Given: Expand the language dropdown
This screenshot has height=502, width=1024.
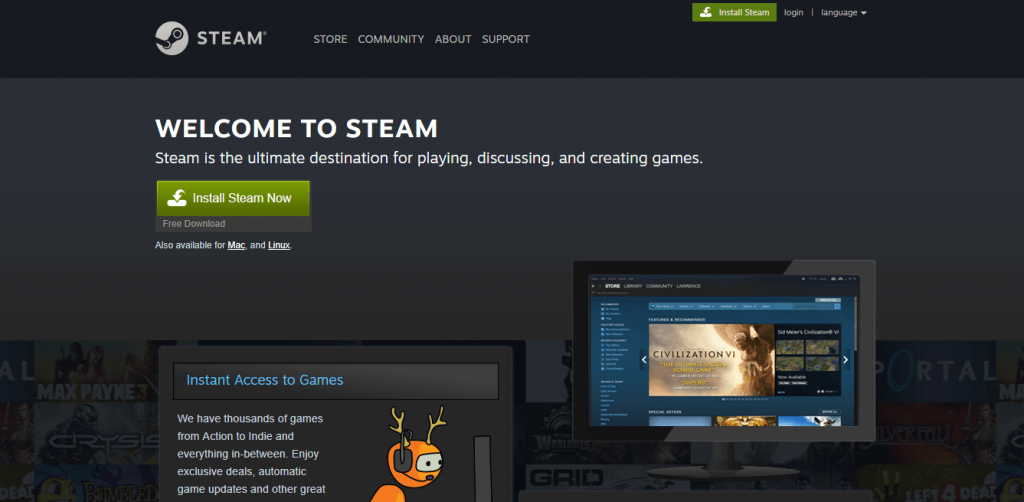Looking at the screenshot, I should click(843, 13).
